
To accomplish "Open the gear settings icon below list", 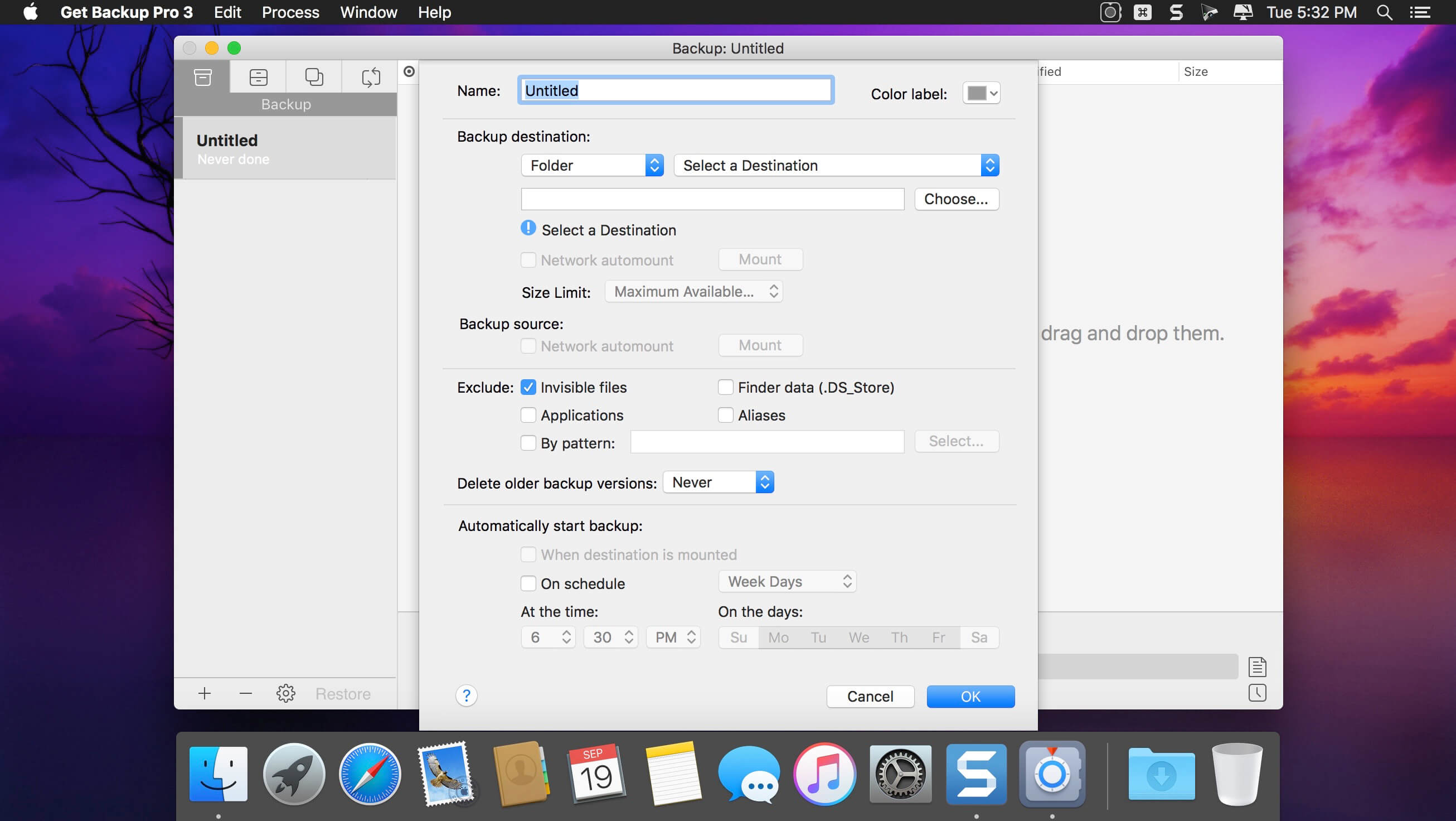I will click(286, 693).
